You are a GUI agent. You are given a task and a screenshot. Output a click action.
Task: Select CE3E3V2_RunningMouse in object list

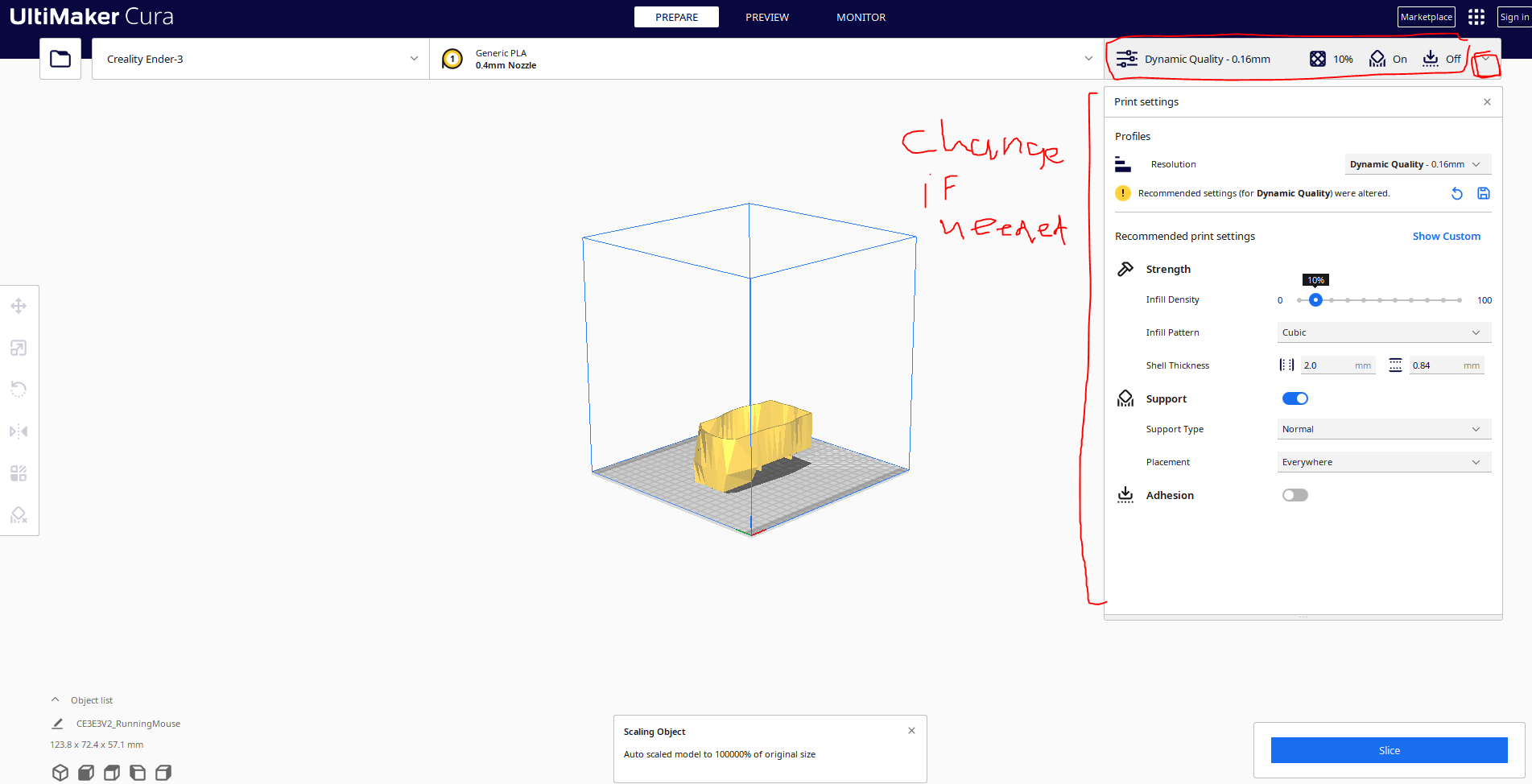pos(128,724)
